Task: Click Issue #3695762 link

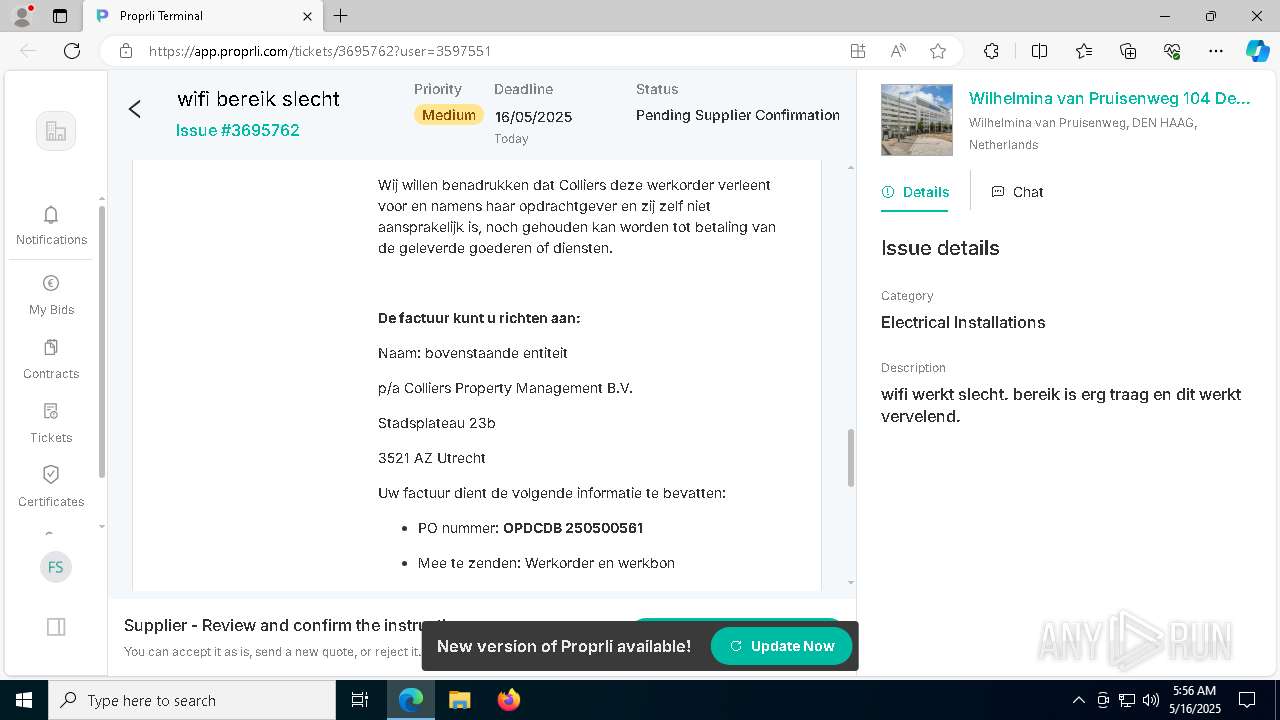Action: click(x=237, y=130)
